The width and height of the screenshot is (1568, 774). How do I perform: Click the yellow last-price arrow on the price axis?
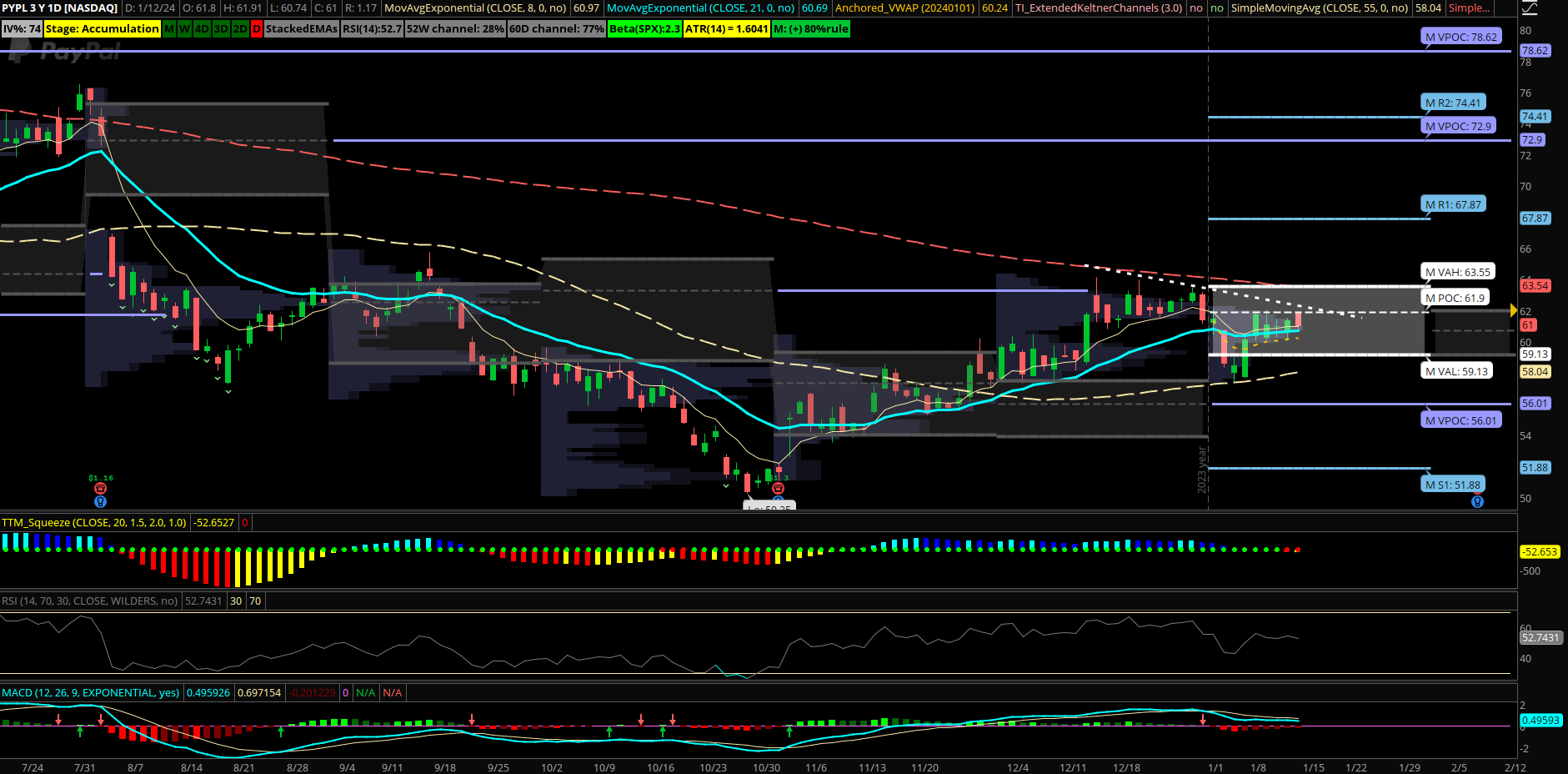[x=1513, y=311]
